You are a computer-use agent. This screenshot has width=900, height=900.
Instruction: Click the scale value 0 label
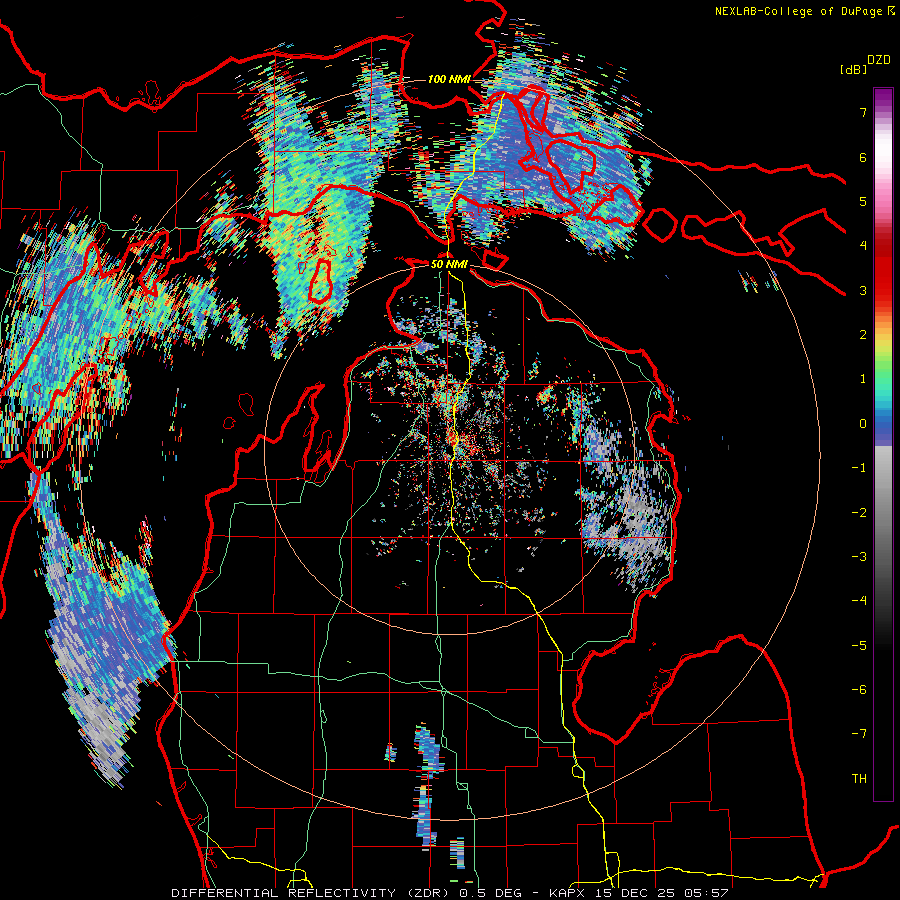pyautogui.click(x=863, y=424)
